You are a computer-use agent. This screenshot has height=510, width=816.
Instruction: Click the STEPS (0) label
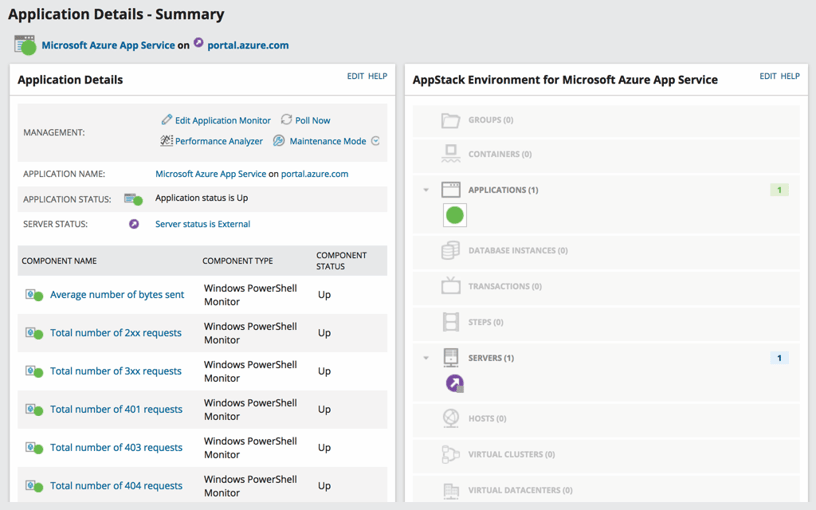point(486,322)
